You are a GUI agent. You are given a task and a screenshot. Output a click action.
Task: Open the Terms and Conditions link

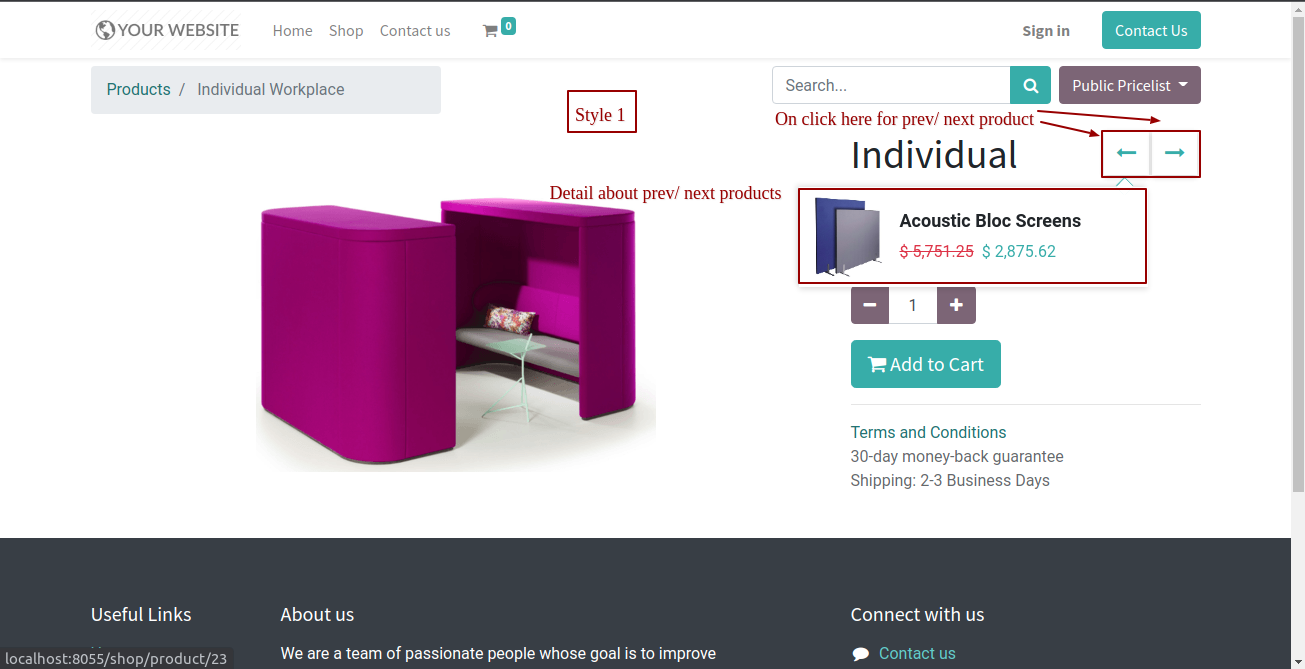928,432
